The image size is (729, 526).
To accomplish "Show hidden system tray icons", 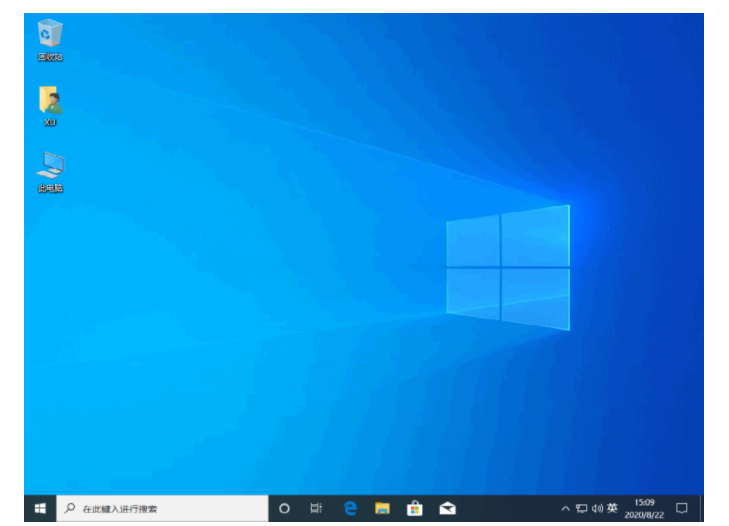I will click(565, 508).
